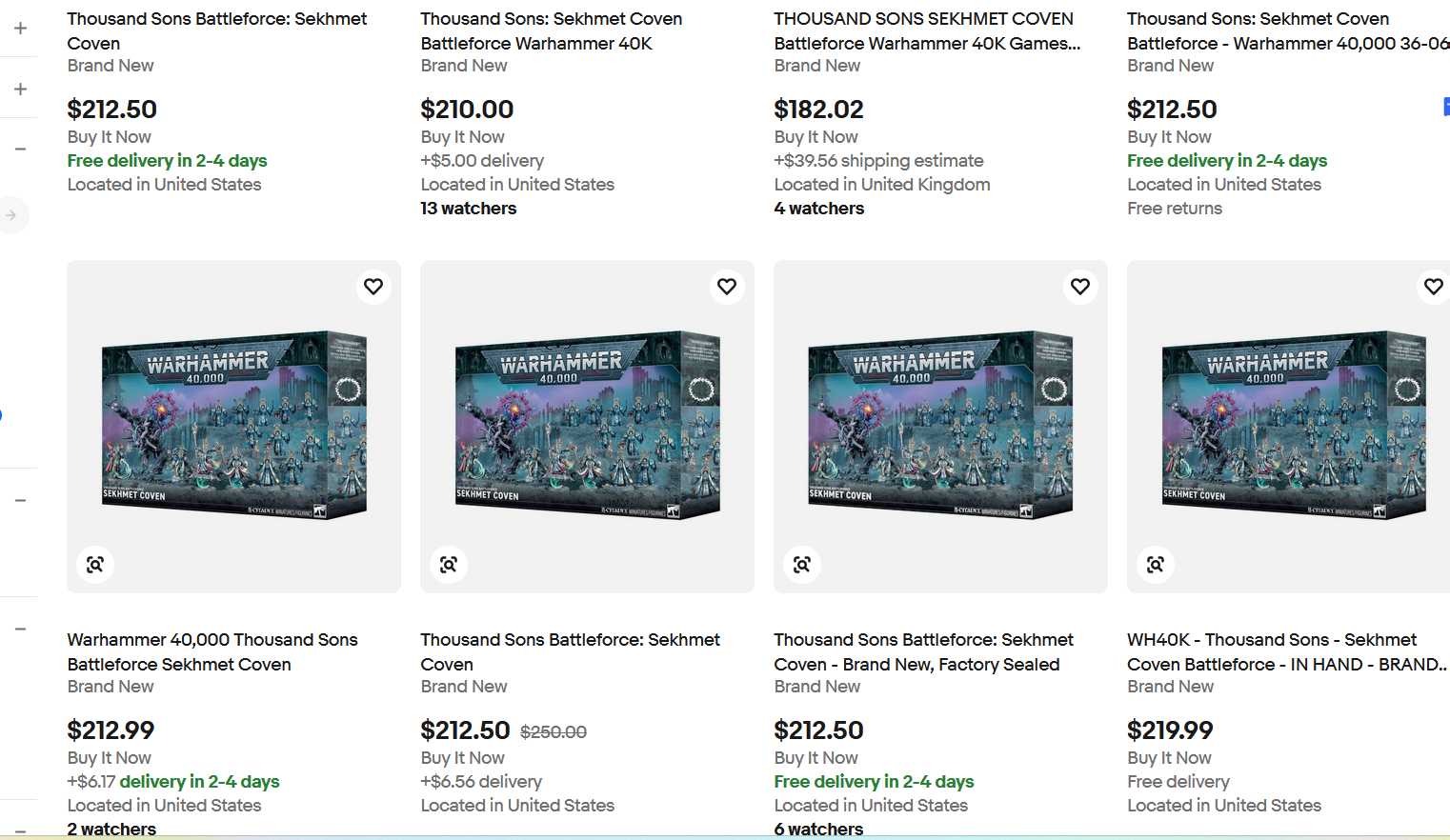Expand second plus filter section in sidebar
This screenshot has width=1450, height=840.
click(20, 89)
